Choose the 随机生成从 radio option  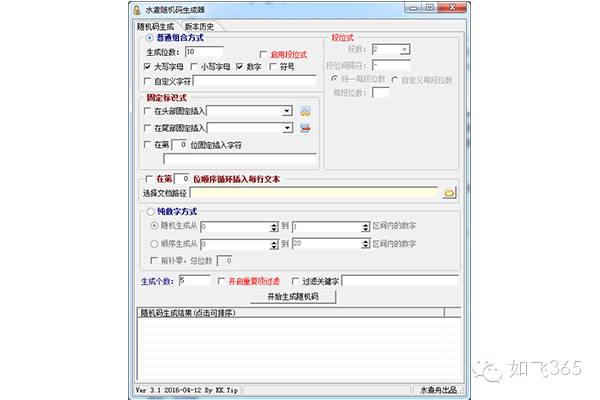point(154,226)
